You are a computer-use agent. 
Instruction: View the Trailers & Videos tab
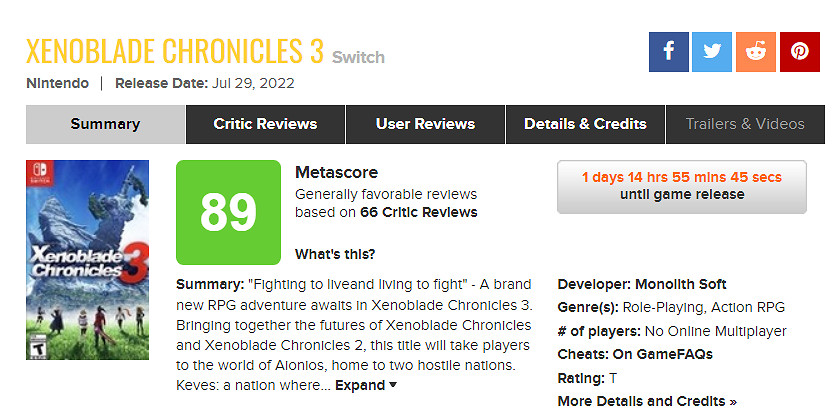[x=745, y=124]
